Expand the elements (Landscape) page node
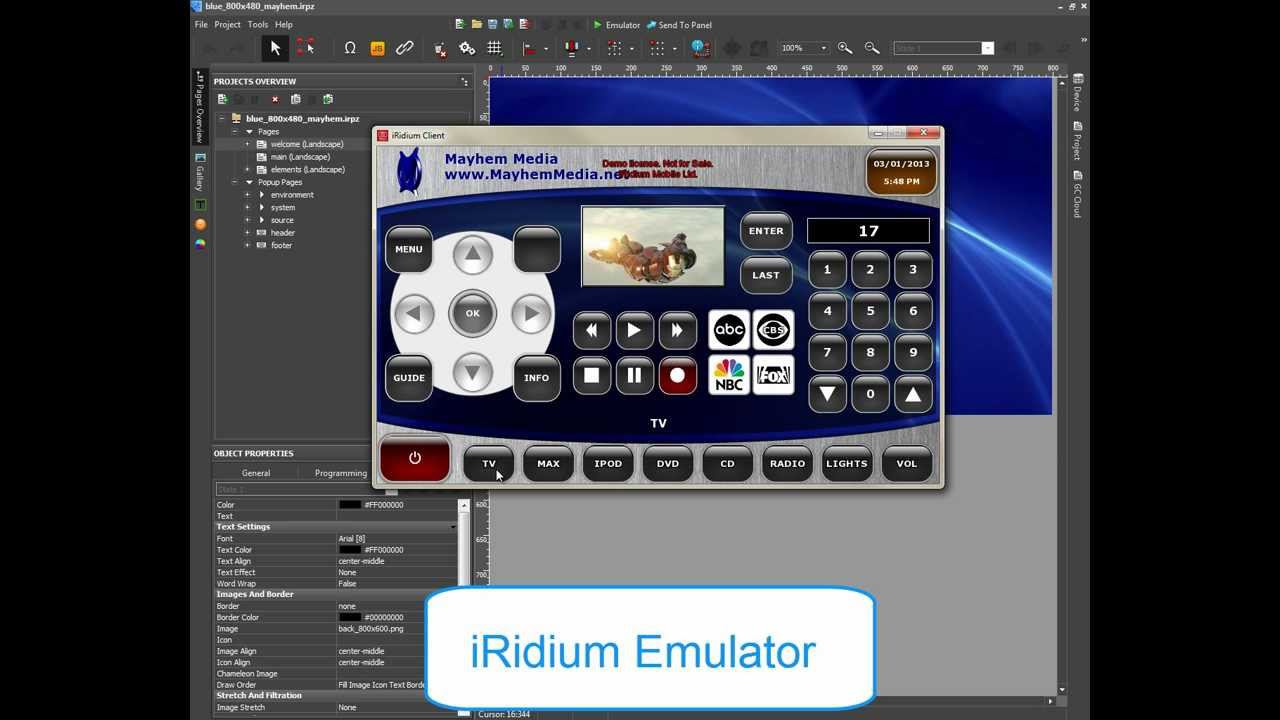Viewport: 1280px width, 720px height. [248, 169]
